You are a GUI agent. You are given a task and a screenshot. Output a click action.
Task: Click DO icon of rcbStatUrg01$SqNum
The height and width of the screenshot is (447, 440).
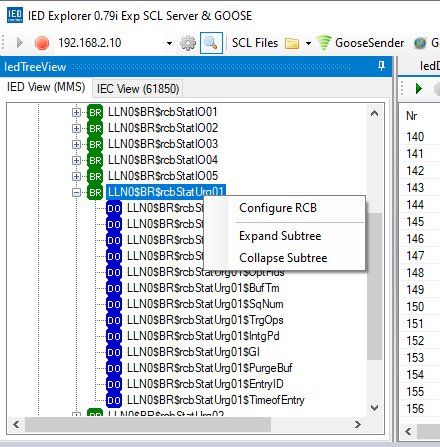[114, 304]
